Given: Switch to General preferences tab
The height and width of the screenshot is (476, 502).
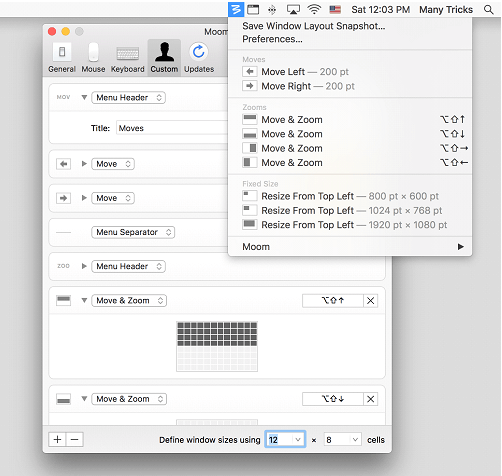Looking at the screenshot, I should pos(62,58).
